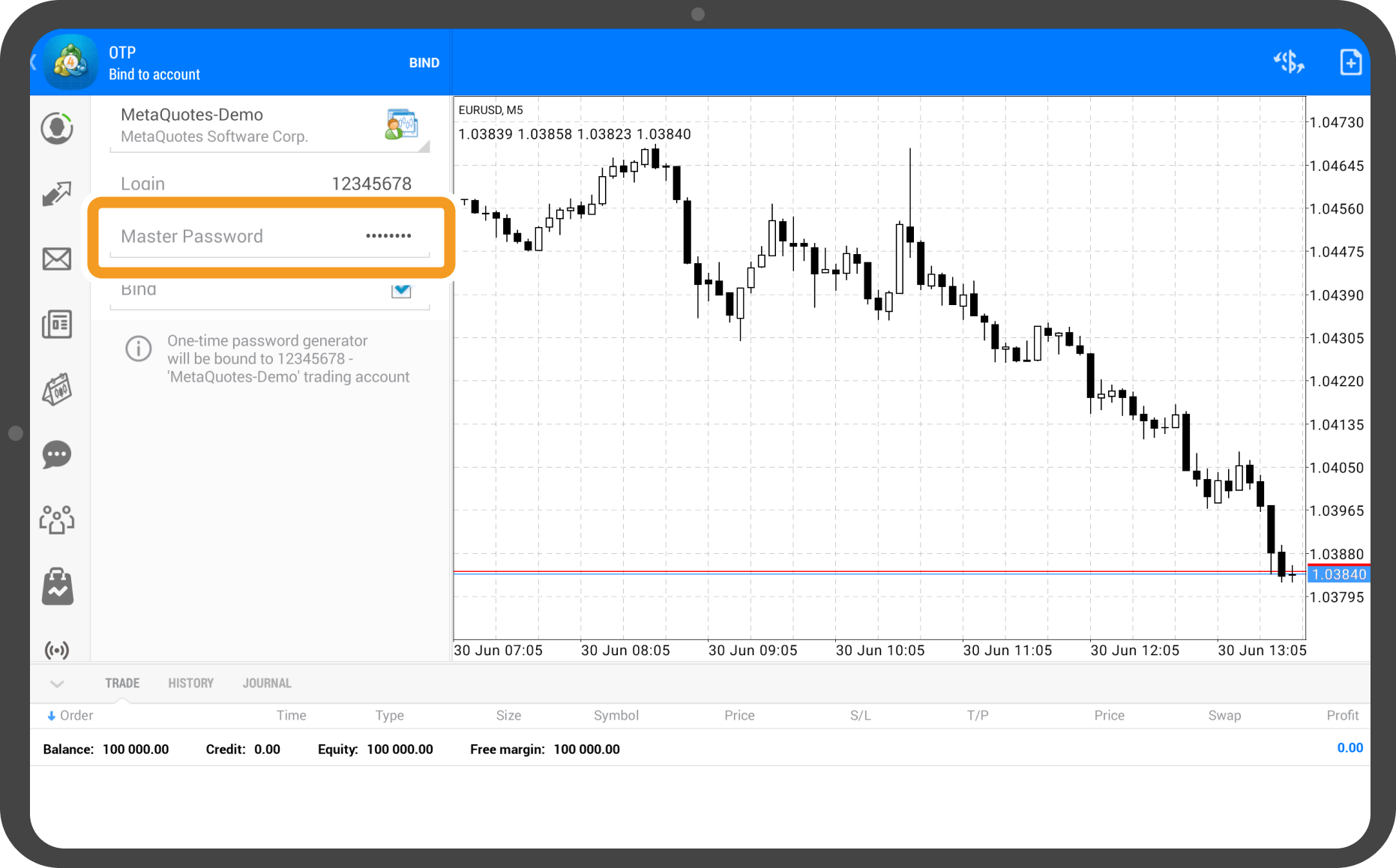Switch to the HISTORY tab
Image resolution: width=1396 pixels, height=868 pixels.
pyautogui.click(x=190, y=684)
